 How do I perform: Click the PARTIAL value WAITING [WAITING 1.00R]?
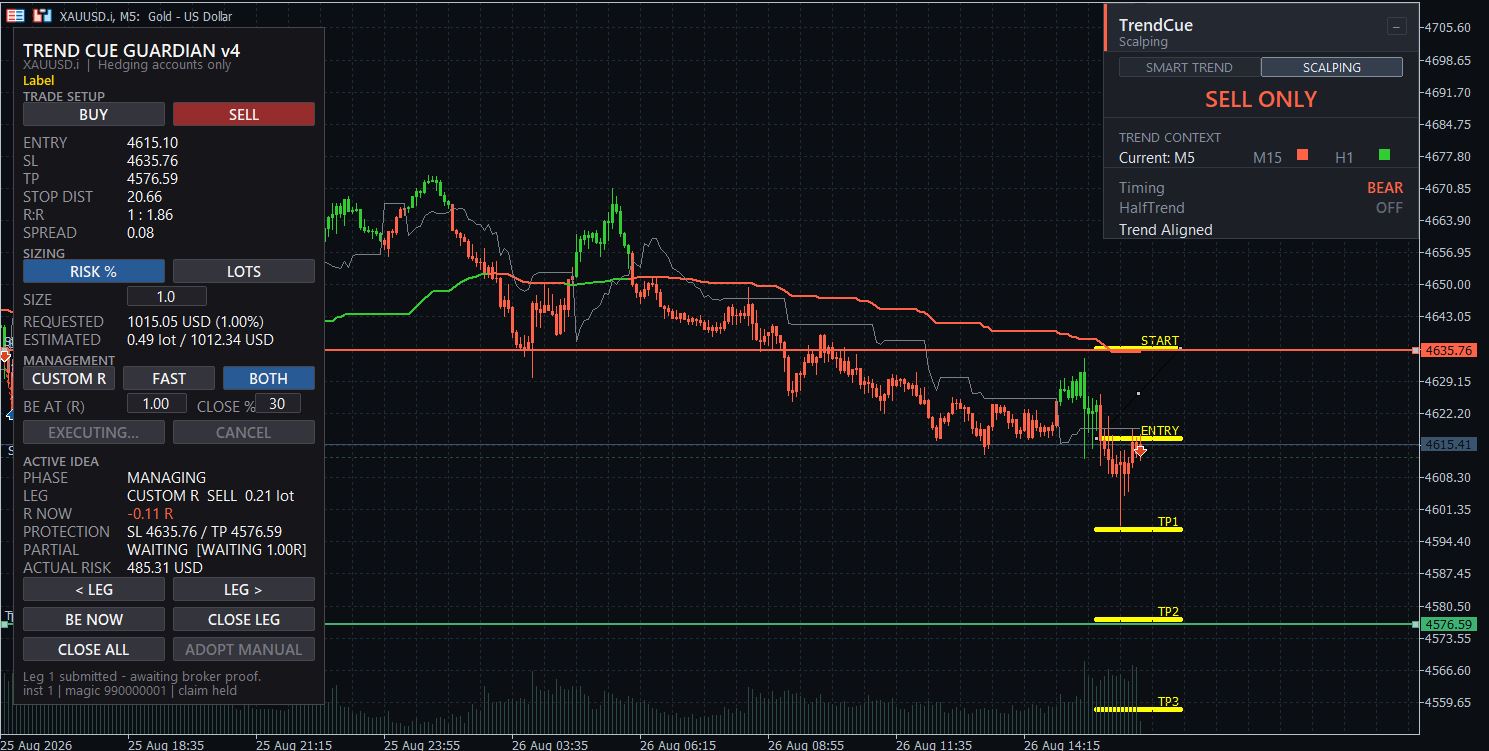point(217,550)
